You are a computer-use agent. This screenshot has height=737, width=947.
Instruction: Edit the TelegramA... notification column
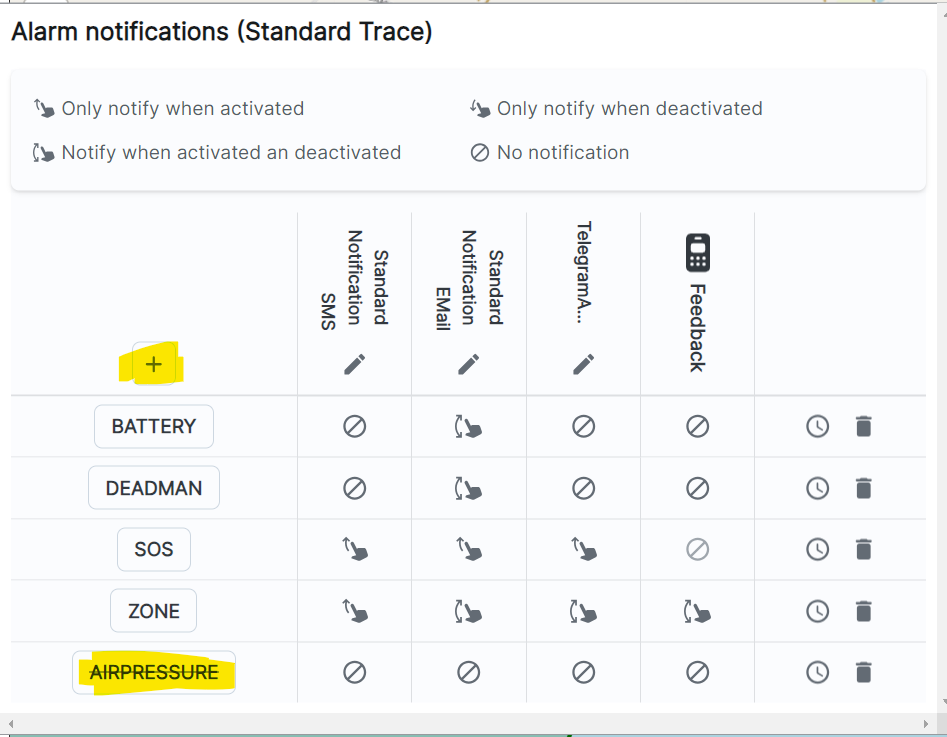tap(583, 364)
